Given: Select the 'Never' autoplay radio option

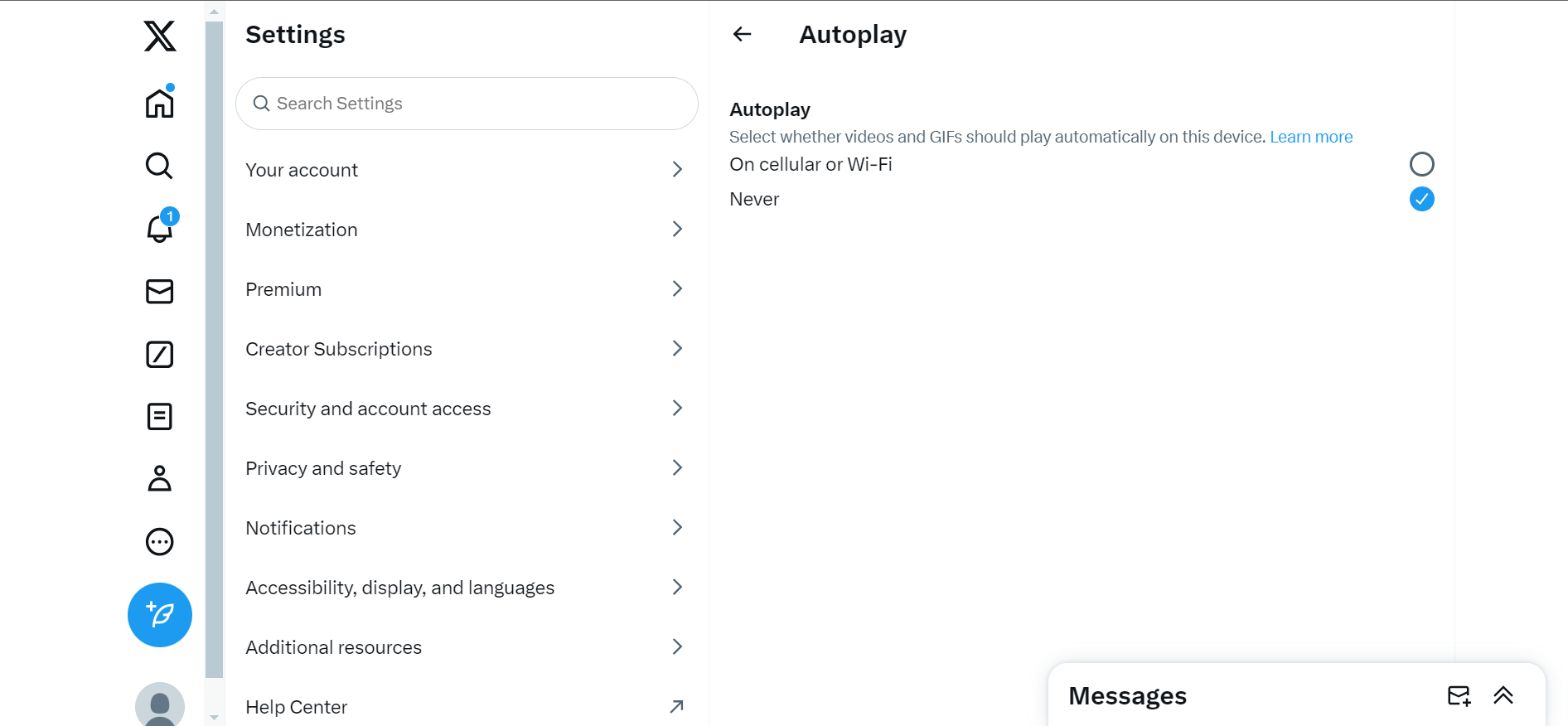Looking at the screenshot, I should [1421, 199].
